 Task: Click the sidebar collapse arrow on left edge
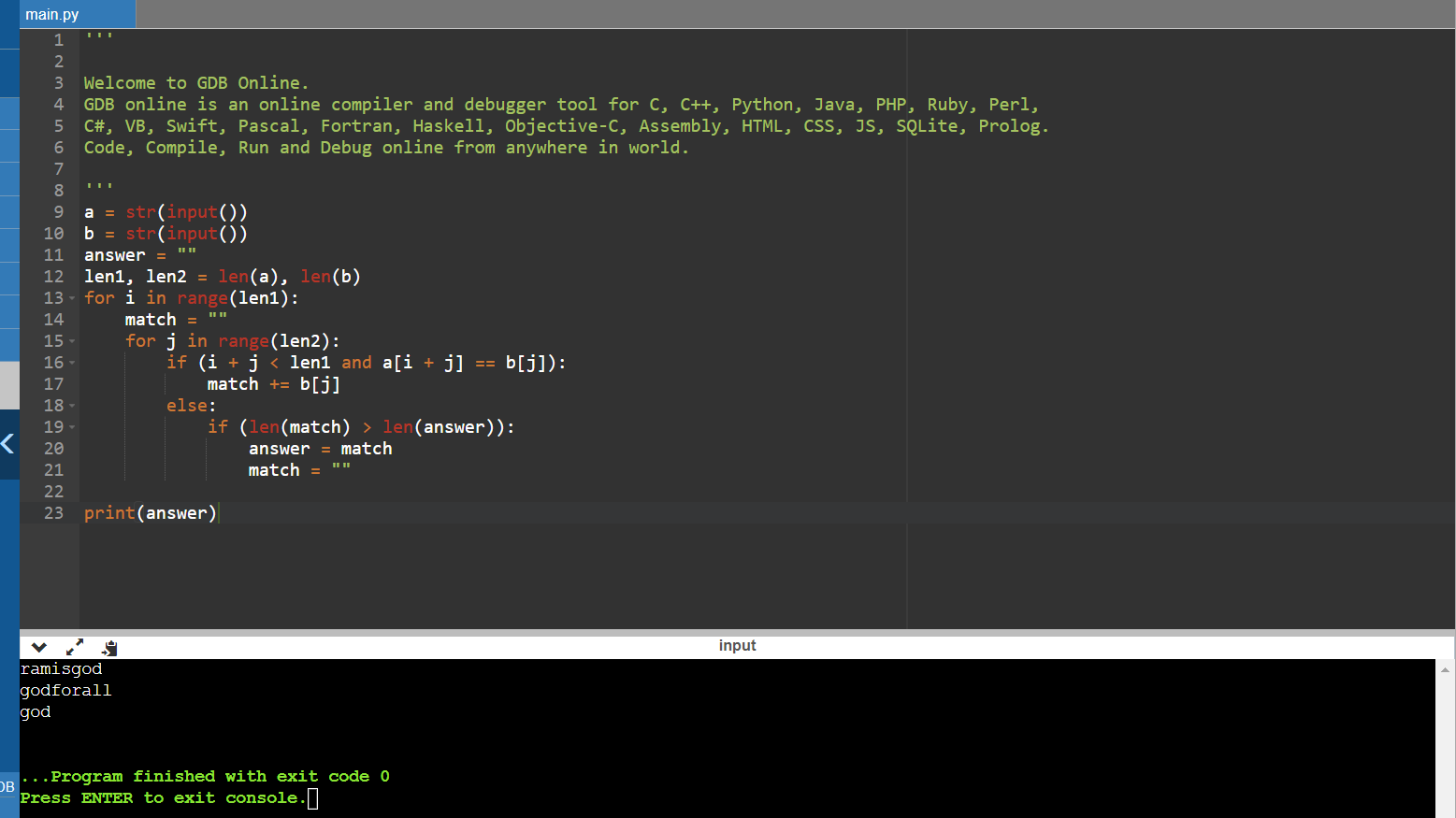click(x=8, y=444)
